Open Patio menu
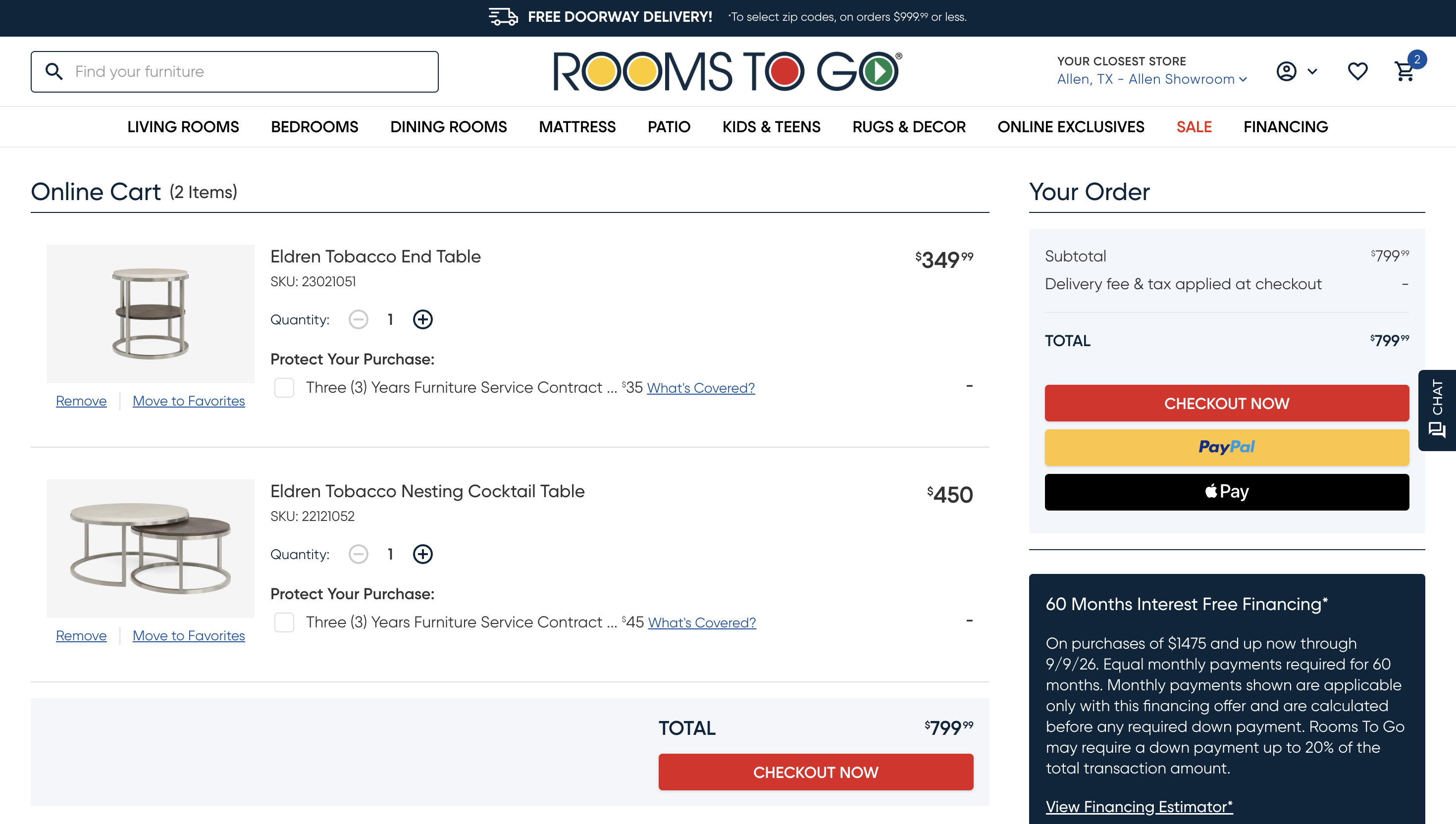 tap(669, 127)
